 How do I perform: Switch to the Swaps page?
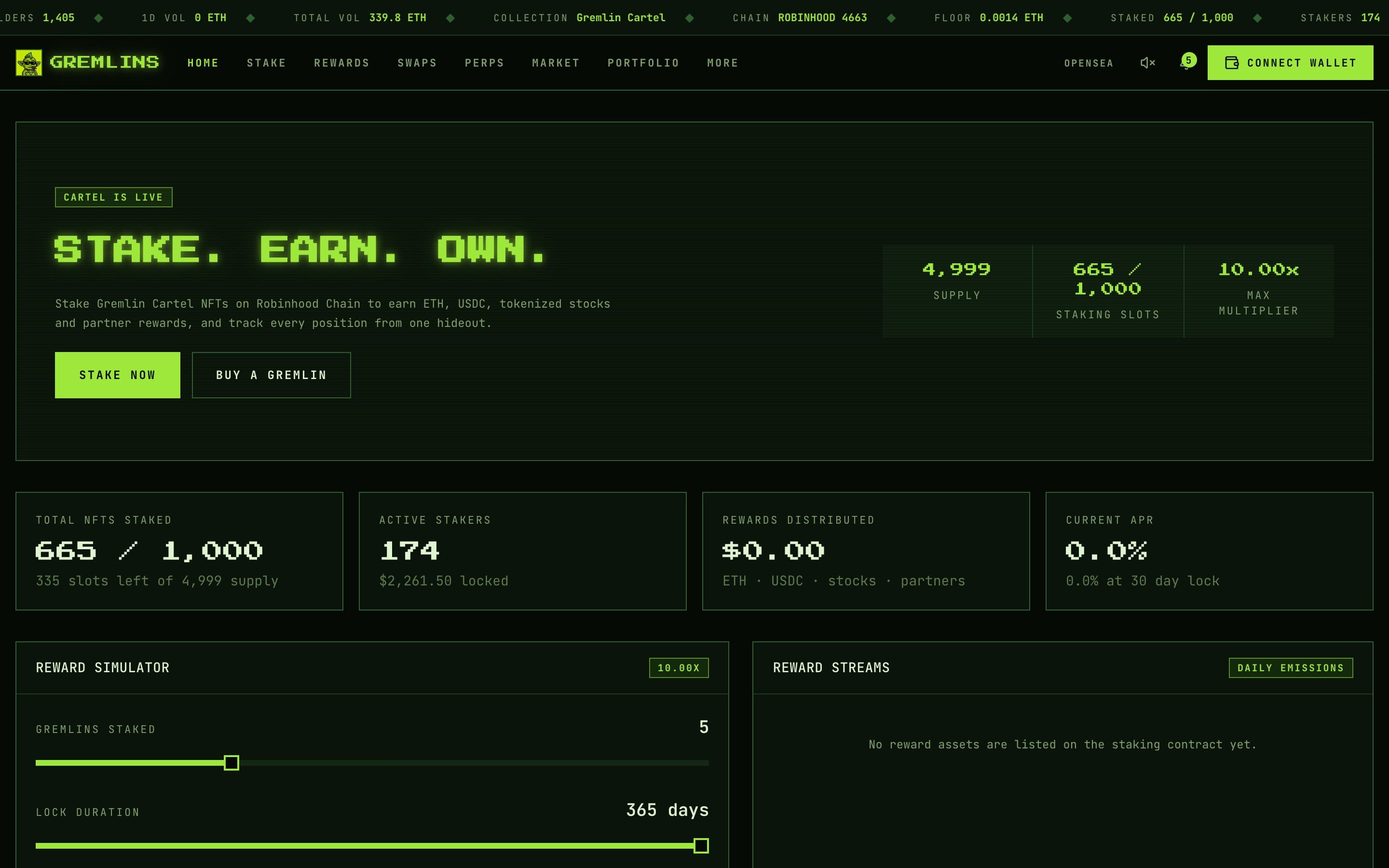[x=417, y=63]
